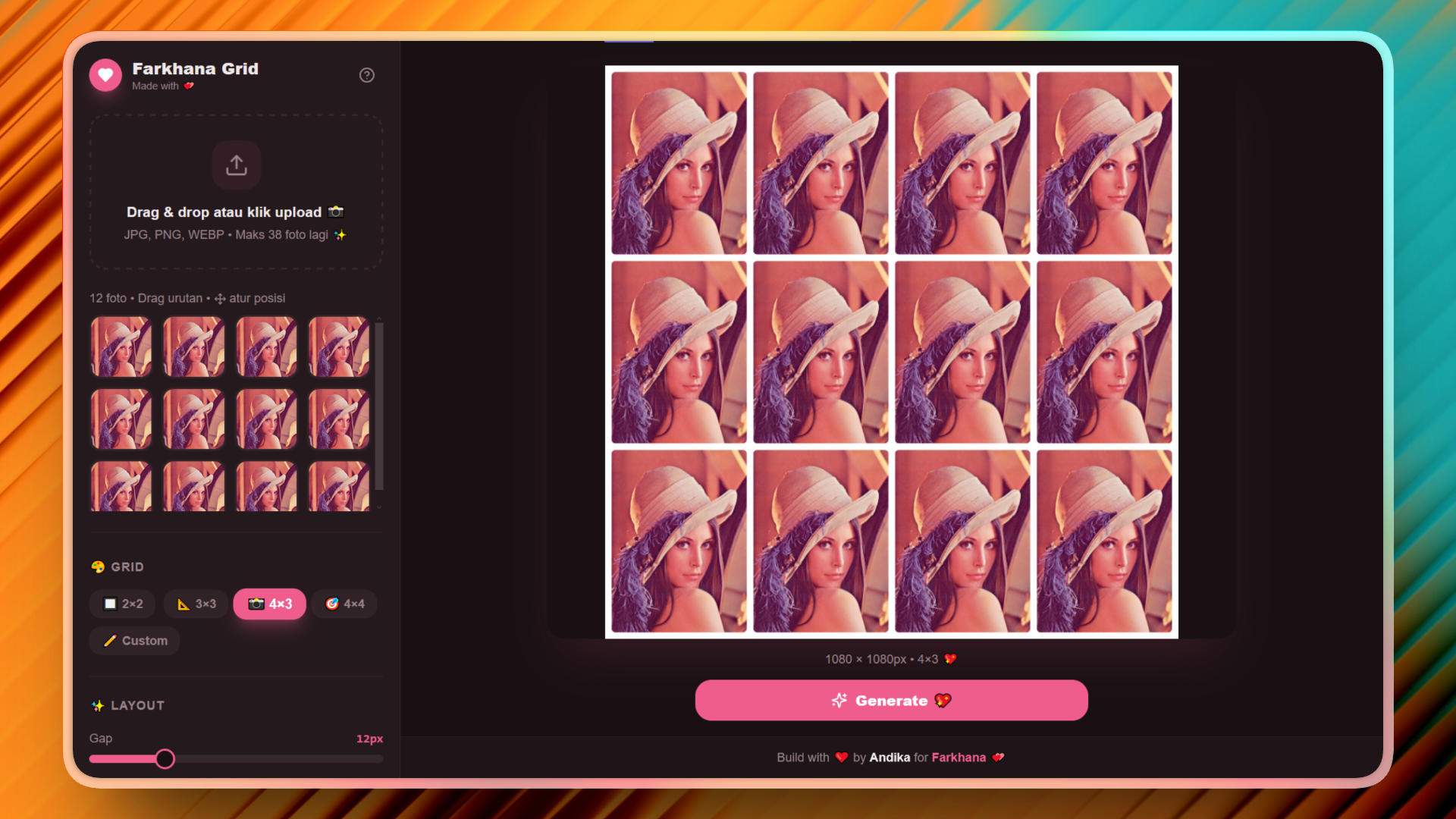Click the Gap slider track's unfilled portion
Image resolution: width=1456 pixels, height=819 pixels.
tap(278, 759)
